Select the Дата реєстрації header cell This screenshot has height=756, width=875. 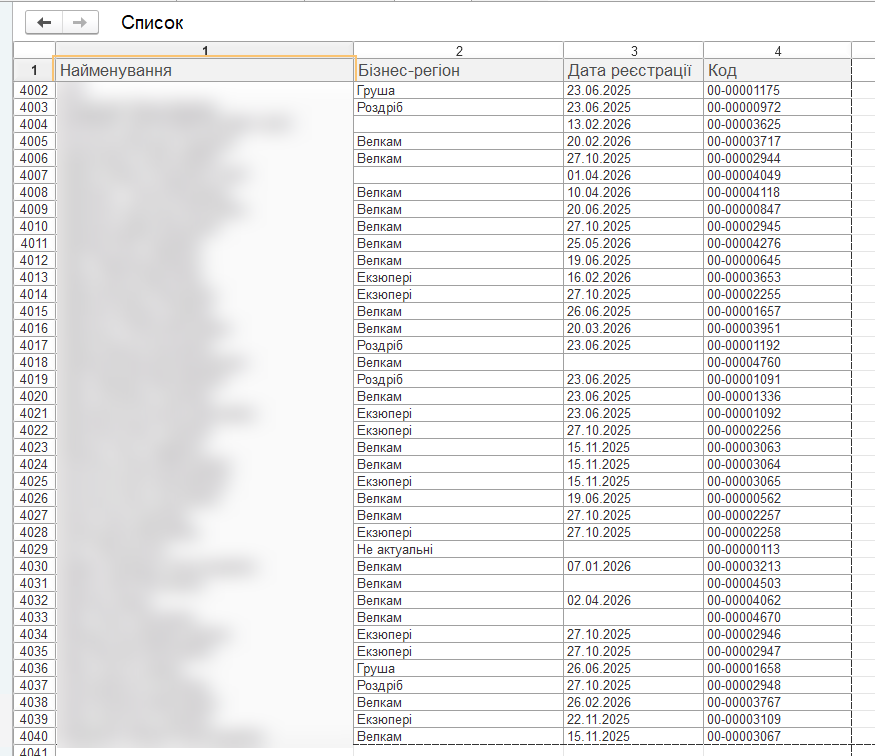633,70
